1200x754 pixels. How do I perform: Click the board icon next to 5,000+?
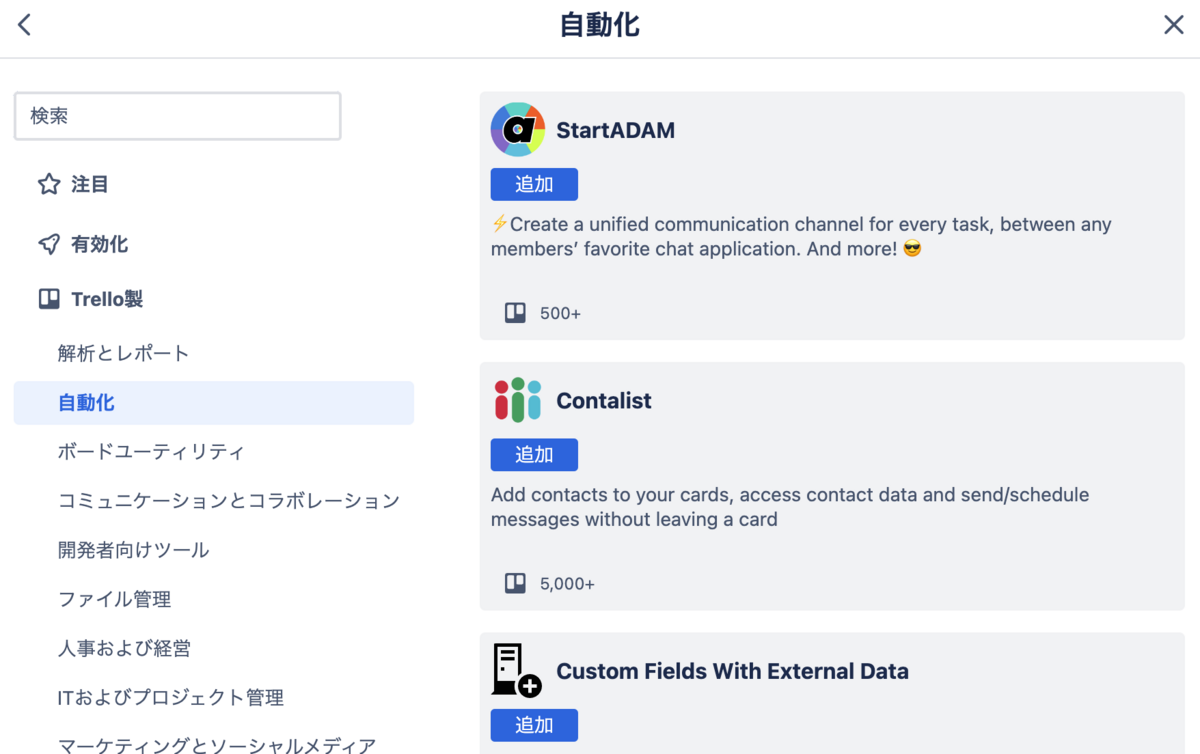click(515, 583)
